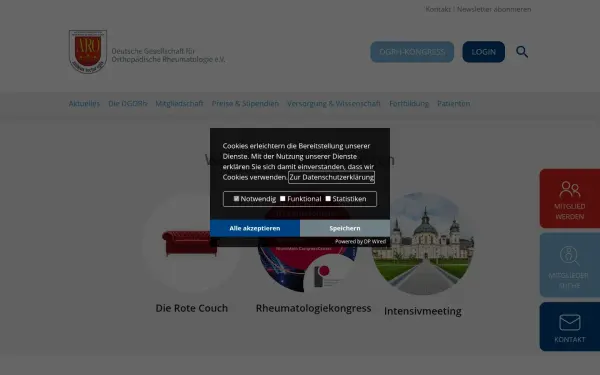Image resolution: width=600 pixels, height=375 pixels.
Task: Enable the Statistiken cookies checkbox
Action: point(328,199)
